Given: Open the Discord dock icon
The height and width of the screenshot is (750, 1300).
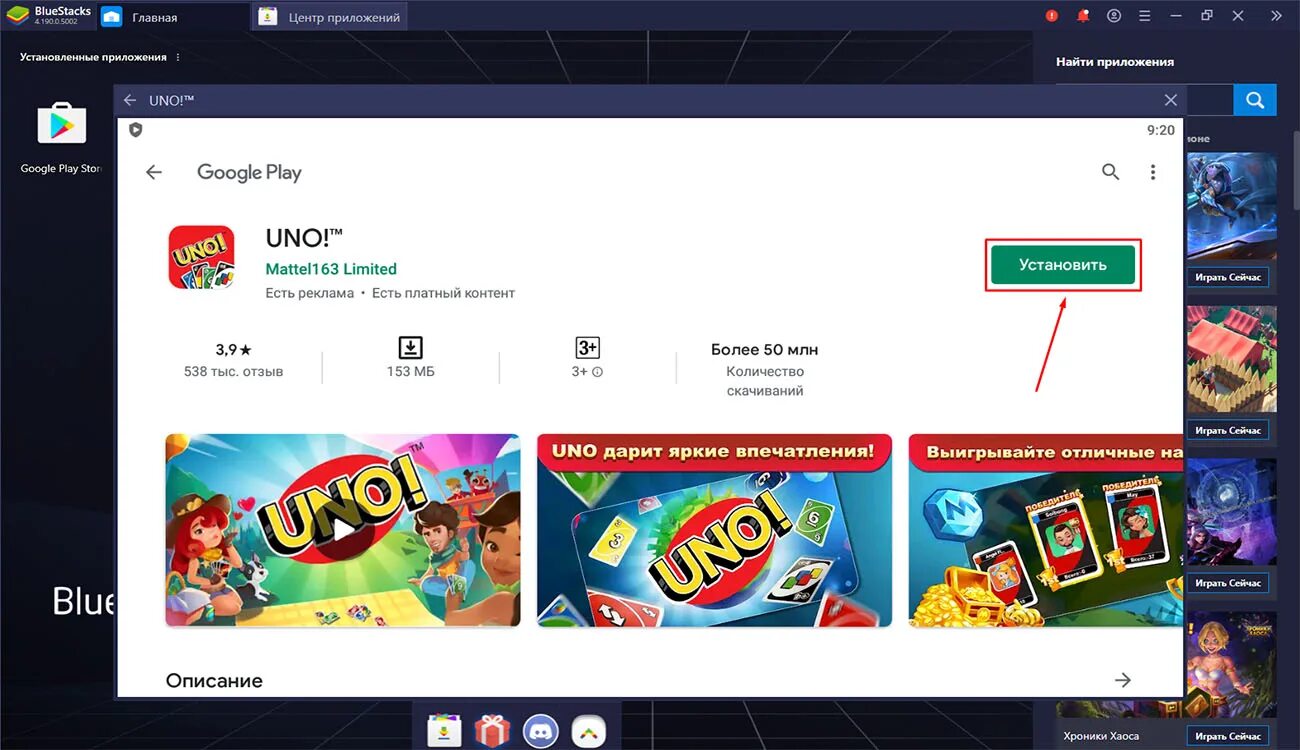Looking at the screenshot, I should [x=541, y=732].
